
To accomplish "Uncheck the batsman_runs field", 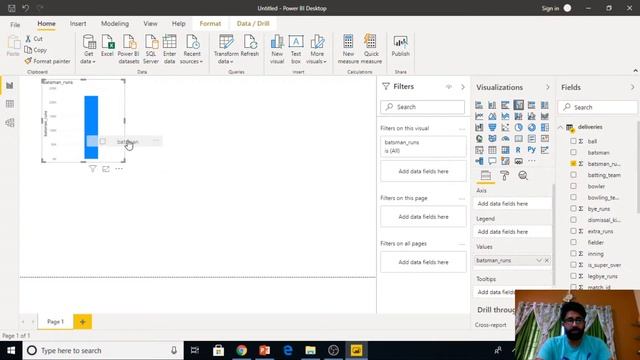I will tap(573, 163).
